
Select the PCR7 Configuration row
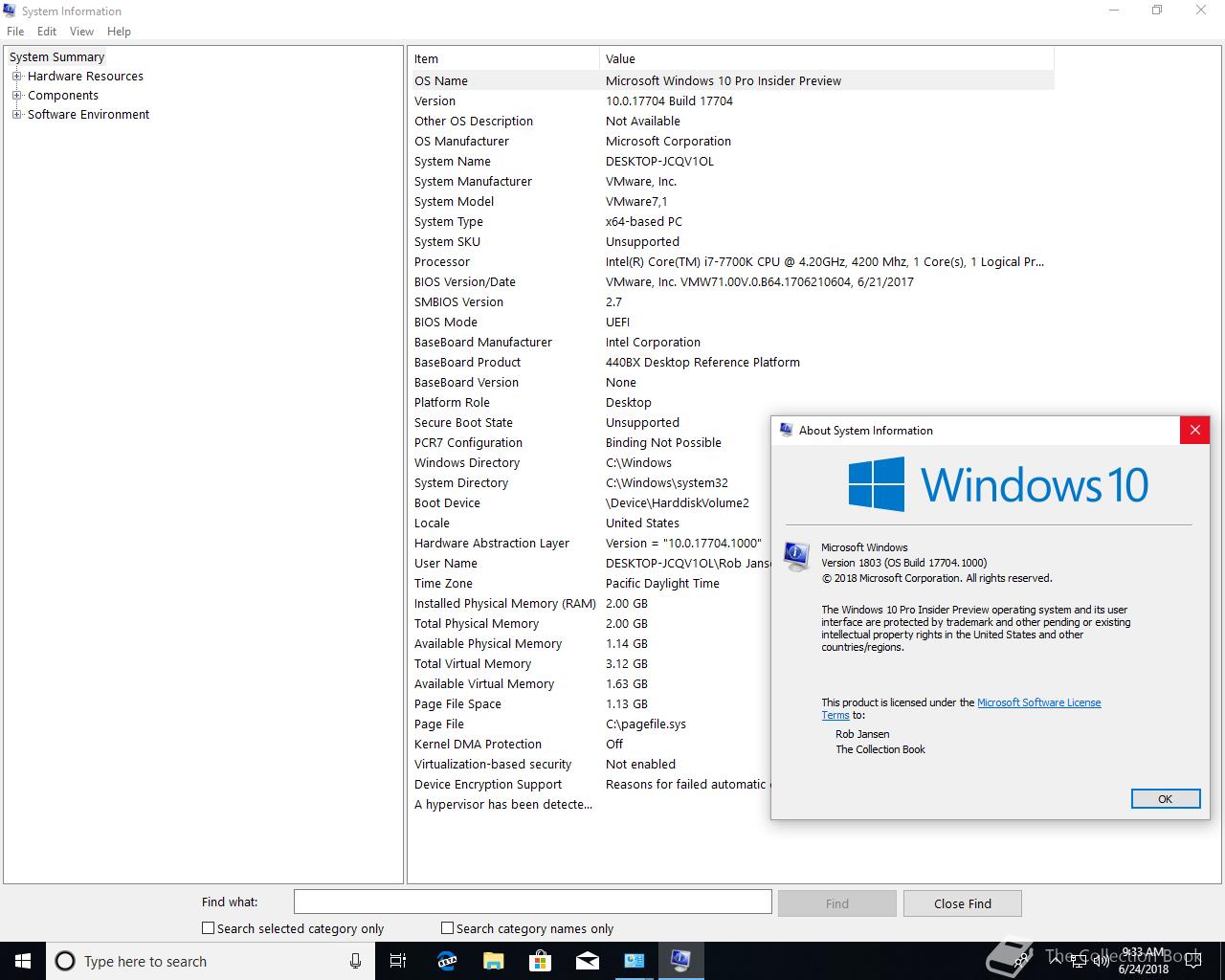(591, 442)
